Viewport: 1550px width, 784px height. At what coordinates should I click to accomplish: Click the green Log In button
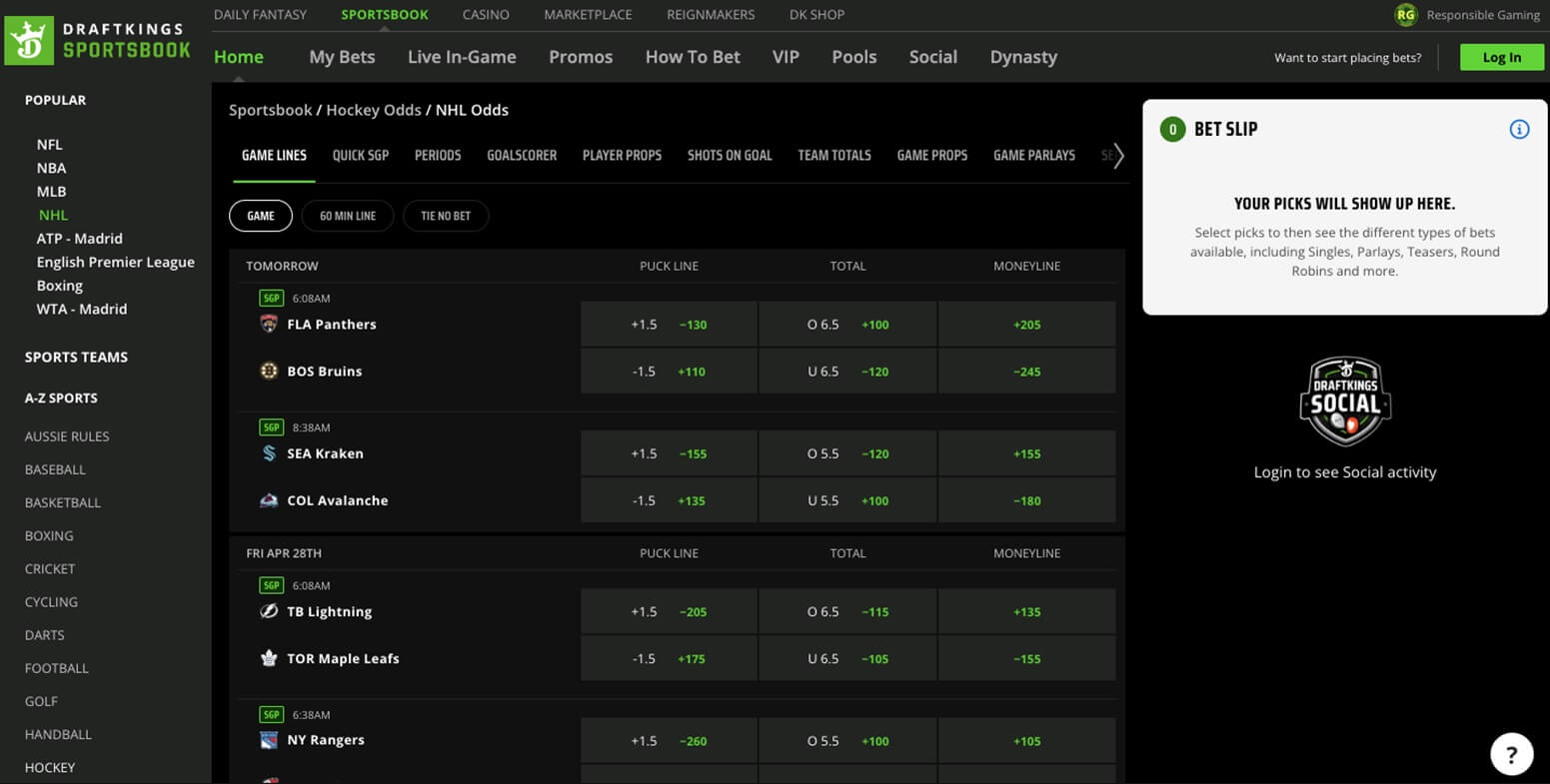tap(1501, 57)
